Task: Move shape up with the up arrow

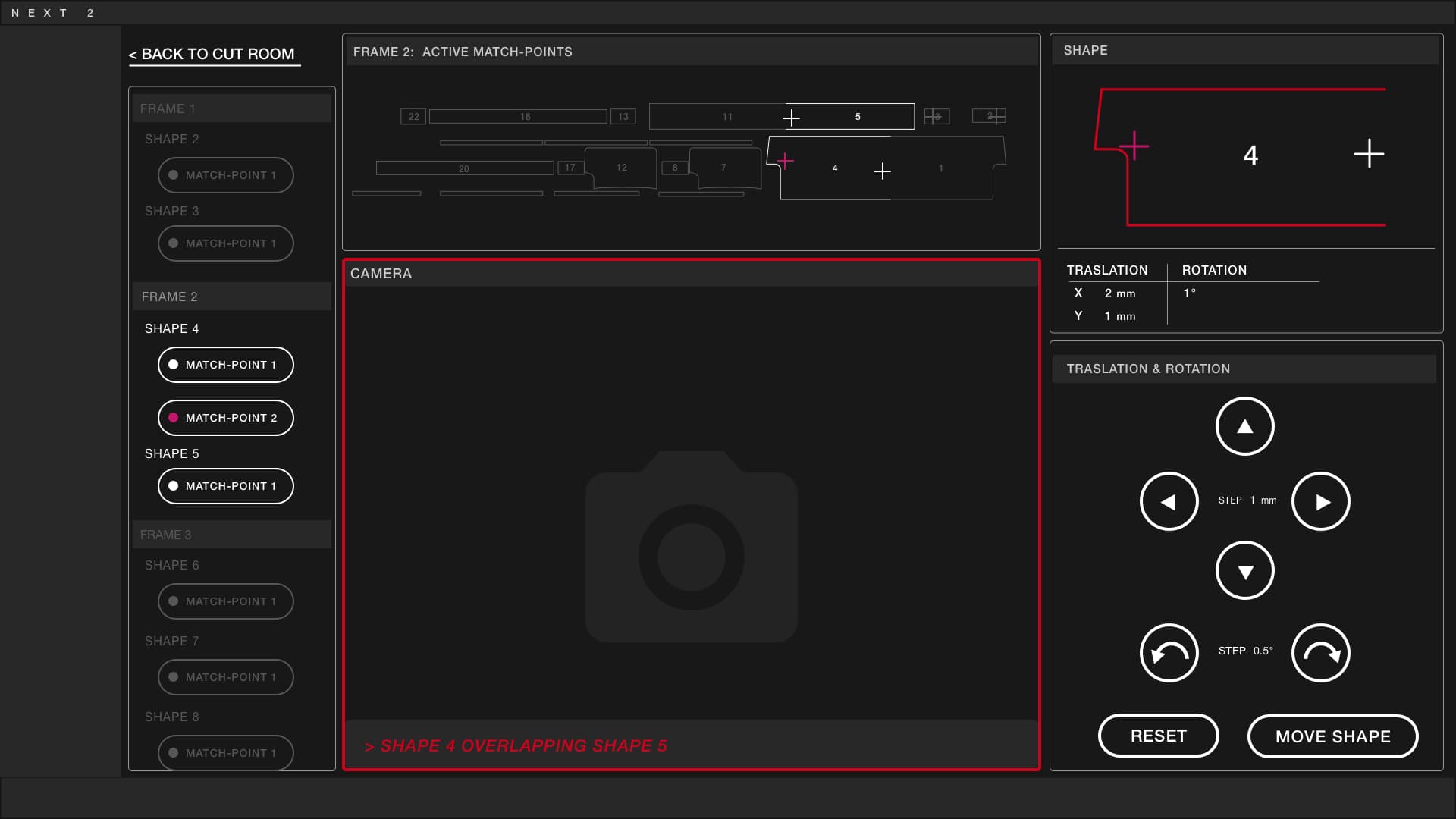Action: pyautogui.click(x=1244, y=426)
